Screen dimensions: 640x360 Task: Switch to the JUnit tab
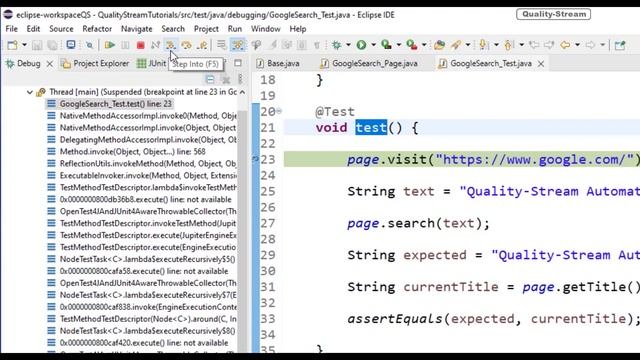[x=152, y=64]
